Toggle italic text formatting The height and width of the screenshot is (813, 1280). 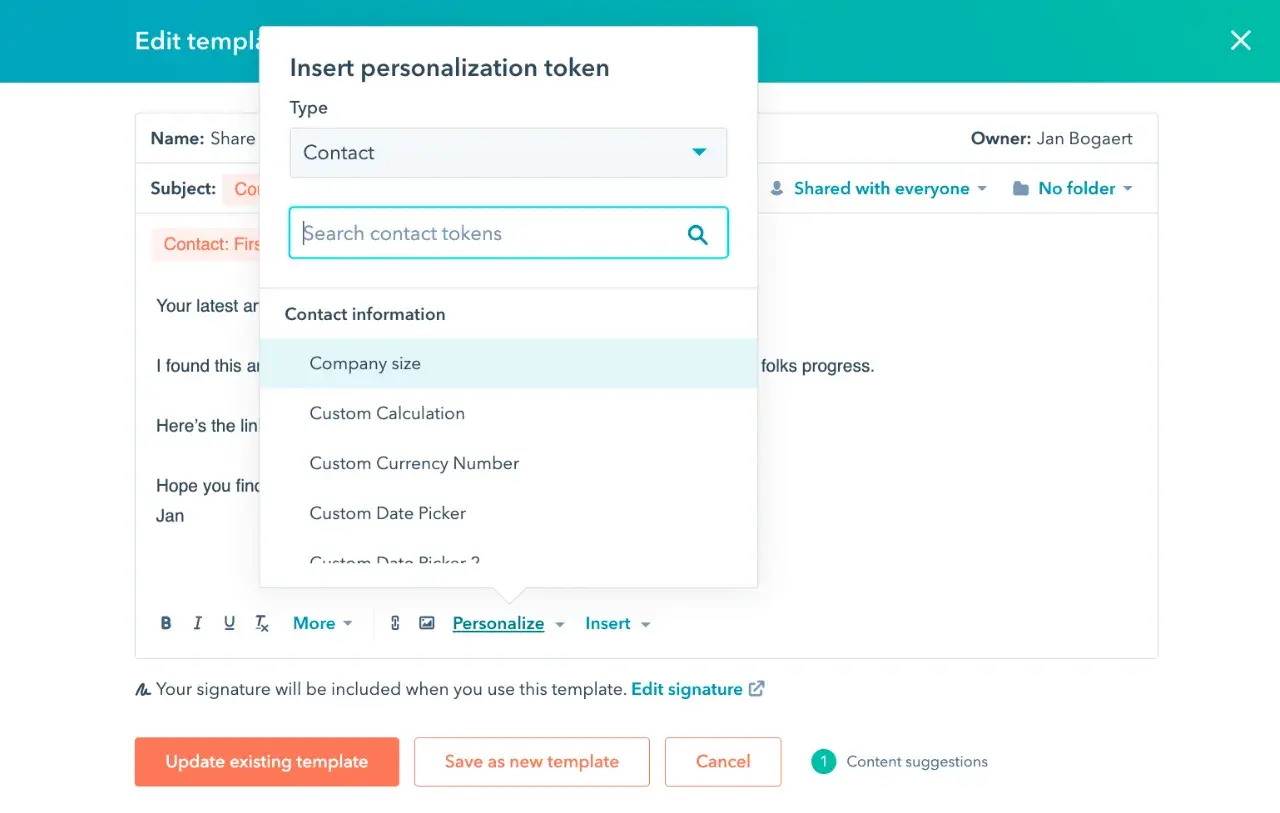198,623
